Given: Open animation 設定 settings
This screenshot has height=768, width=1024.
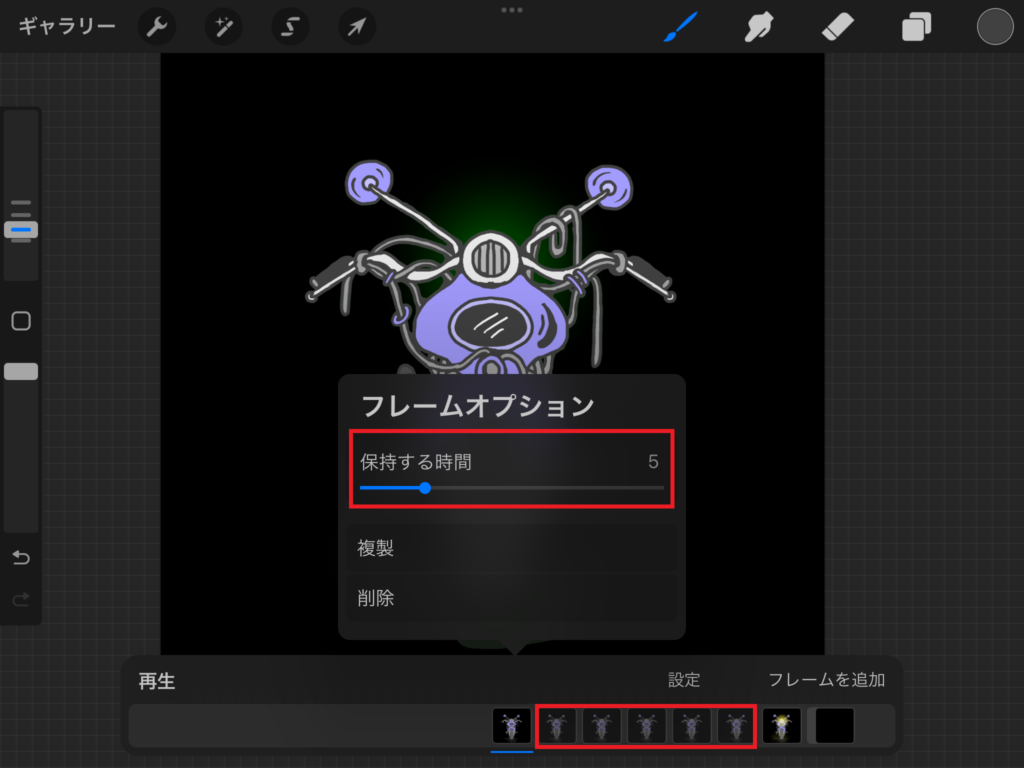Looking at the screenshot, I should click(x=684, y=680).
